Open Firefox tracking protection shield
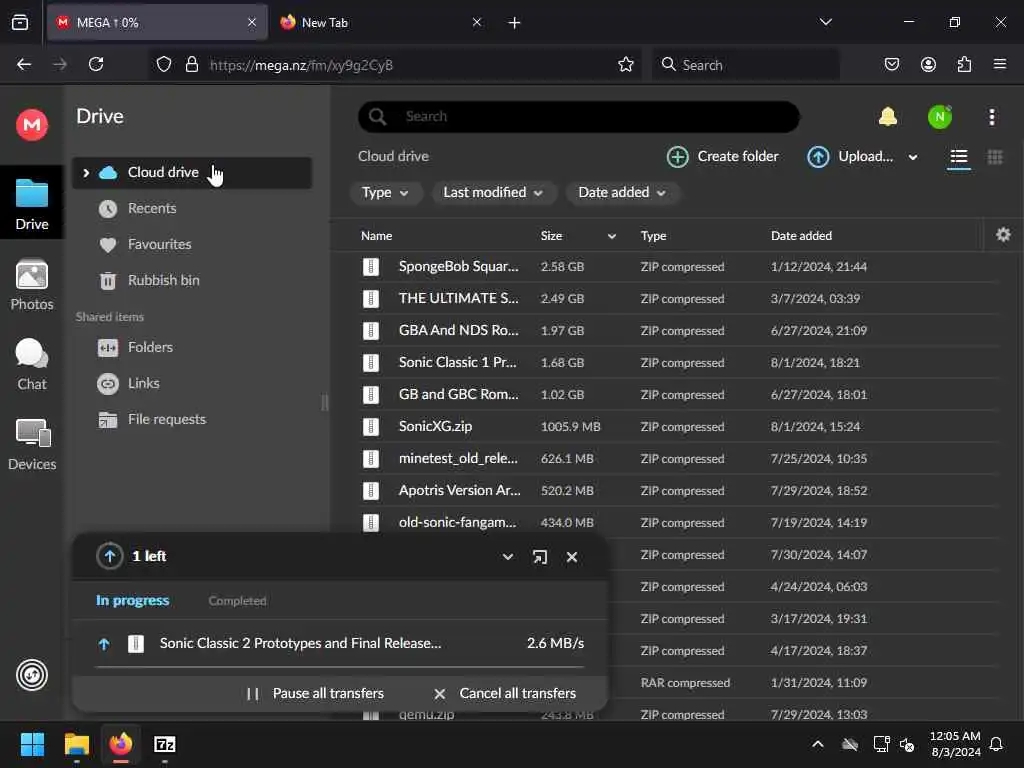Image resolution: width=1024 pixels, height=768 pixels. (x=164, y=64)
